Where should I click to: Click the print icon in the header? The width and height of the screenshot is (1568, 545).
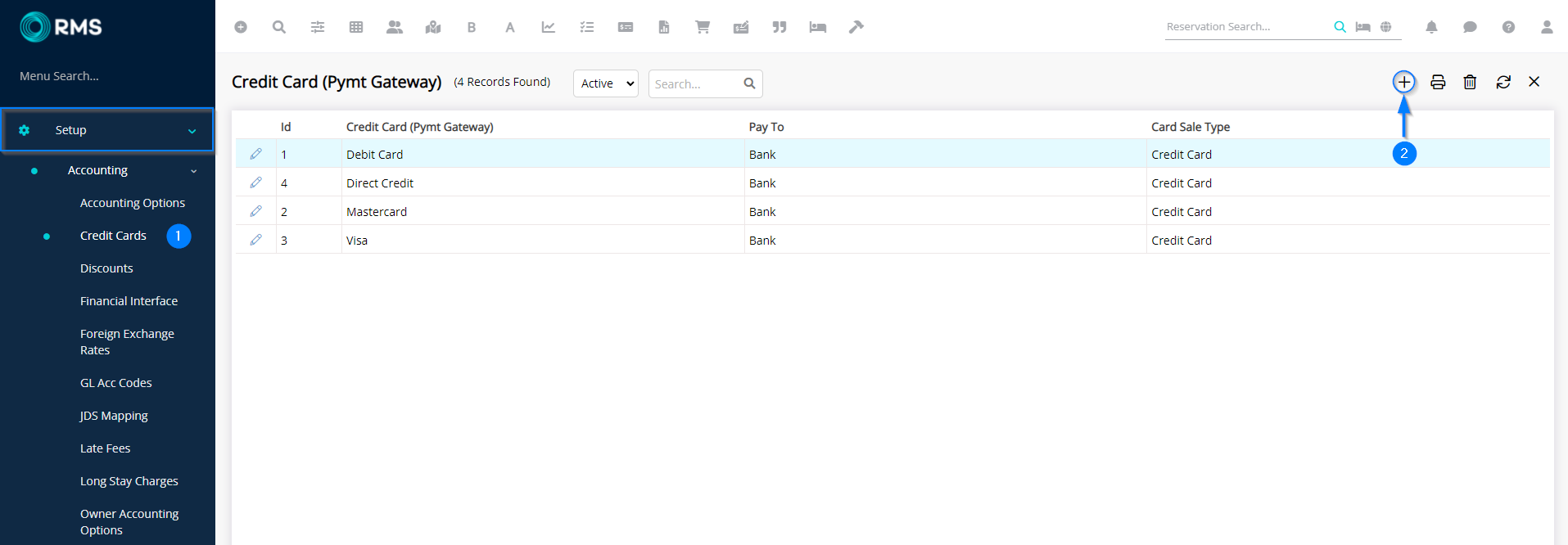tap(1438, 82)
